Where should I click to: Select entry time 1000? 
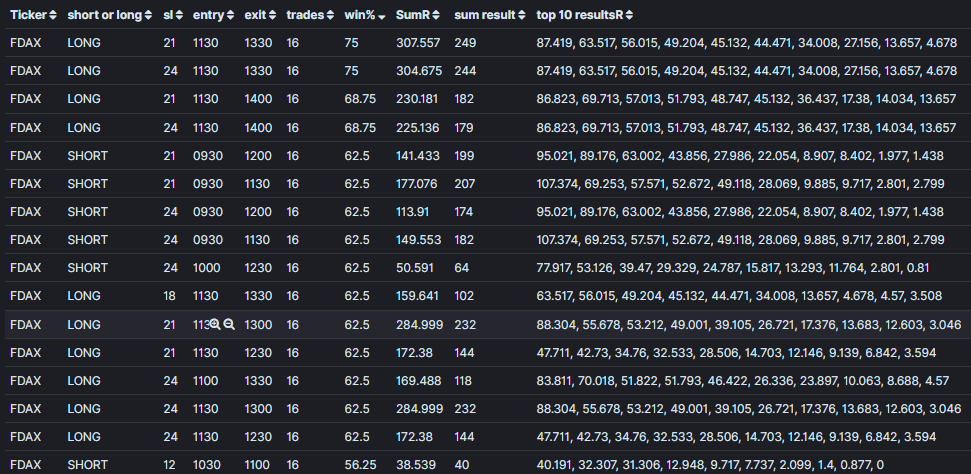click(206, 268)
